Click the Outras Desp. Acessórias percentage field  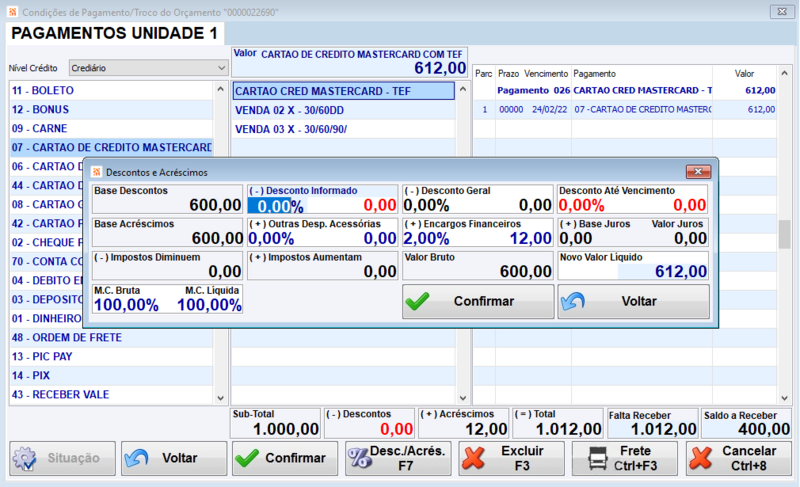(272, 239)
